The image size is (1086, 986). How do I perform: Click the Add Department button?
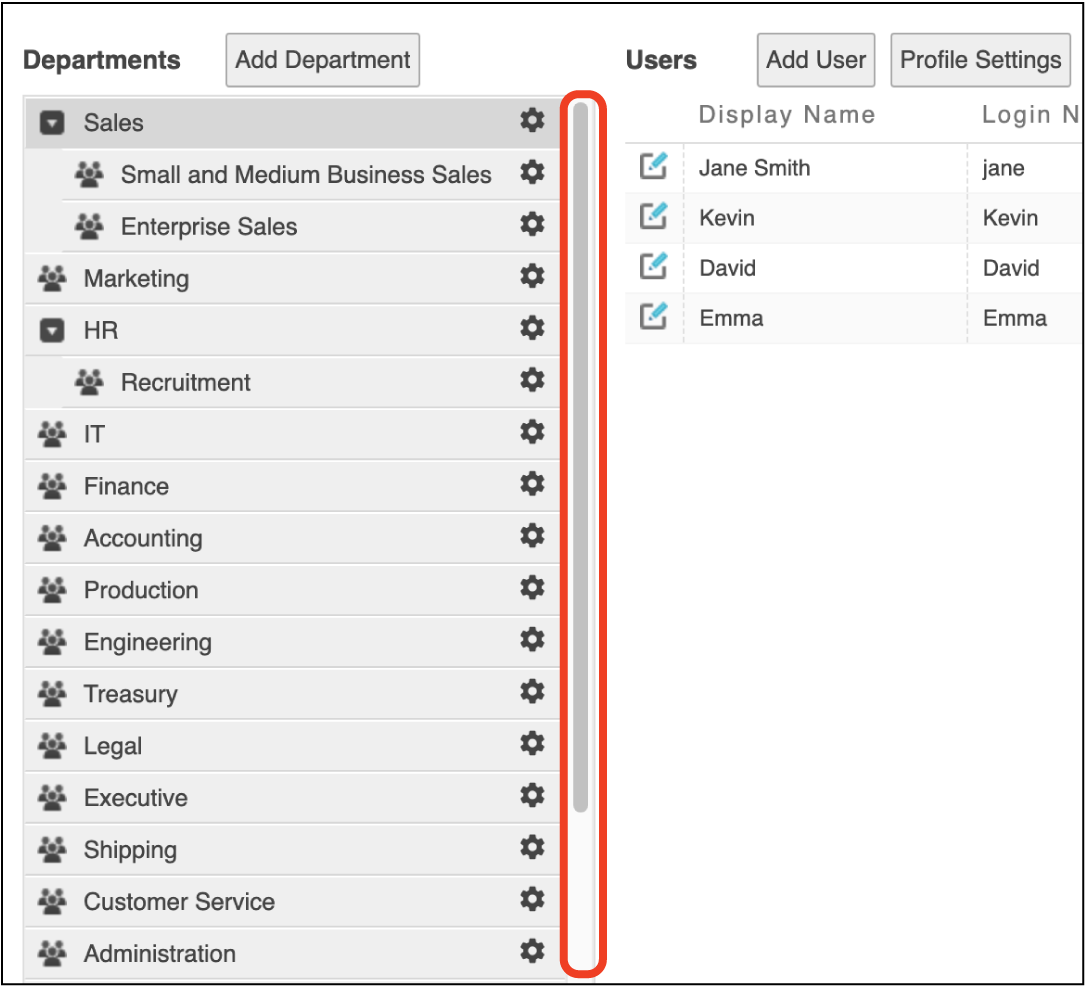point(322,60)
